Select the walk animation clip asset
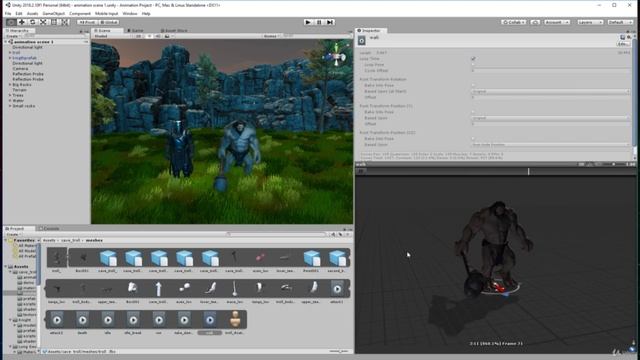This screenshot has height=360, width=640. [x=210, y=320]
